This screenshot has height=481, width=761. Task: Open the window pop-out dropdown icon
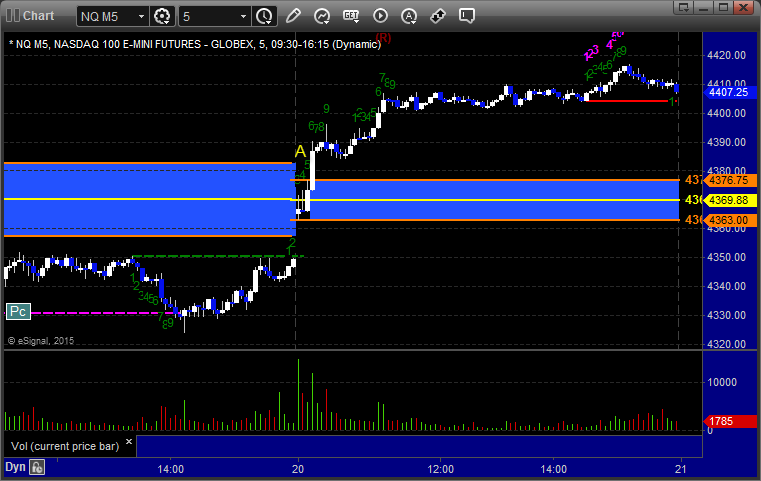684,7
